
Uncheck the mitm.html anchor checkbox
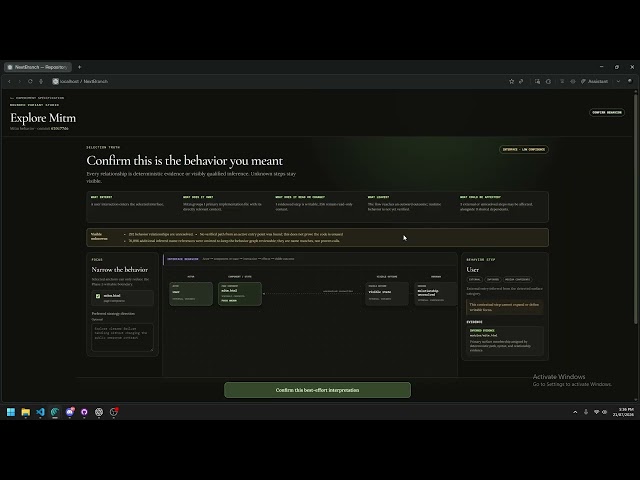[x=98, y=296]
